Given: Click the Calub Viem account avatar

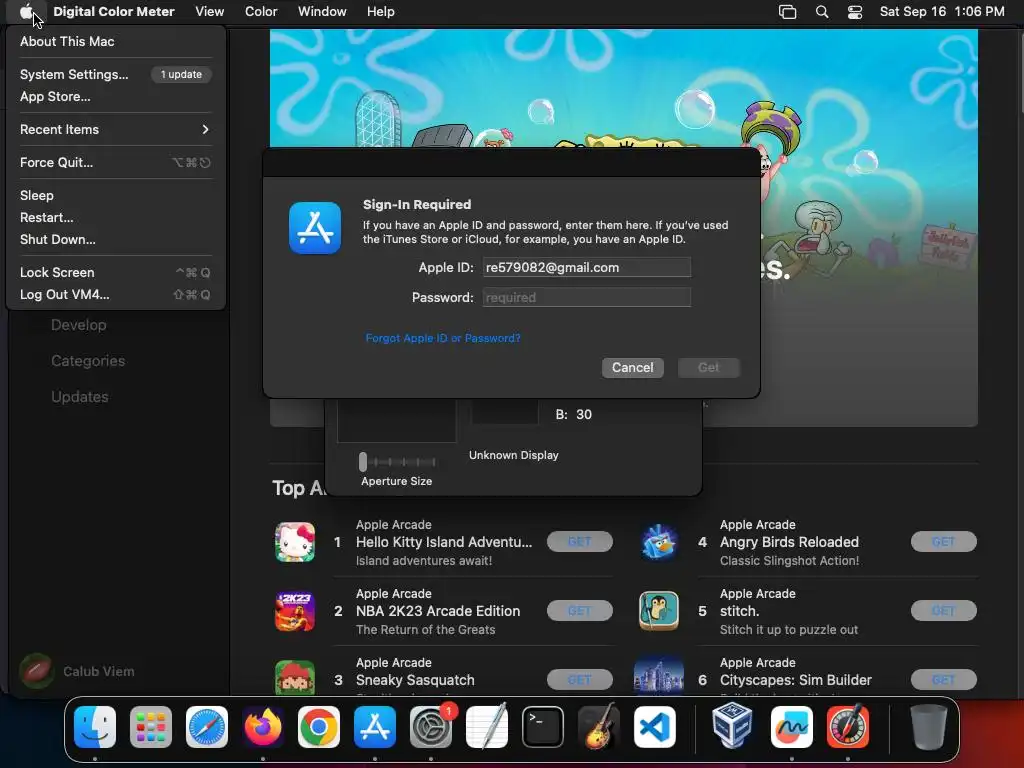Looking at the screenshot, I should coord(37,671).
